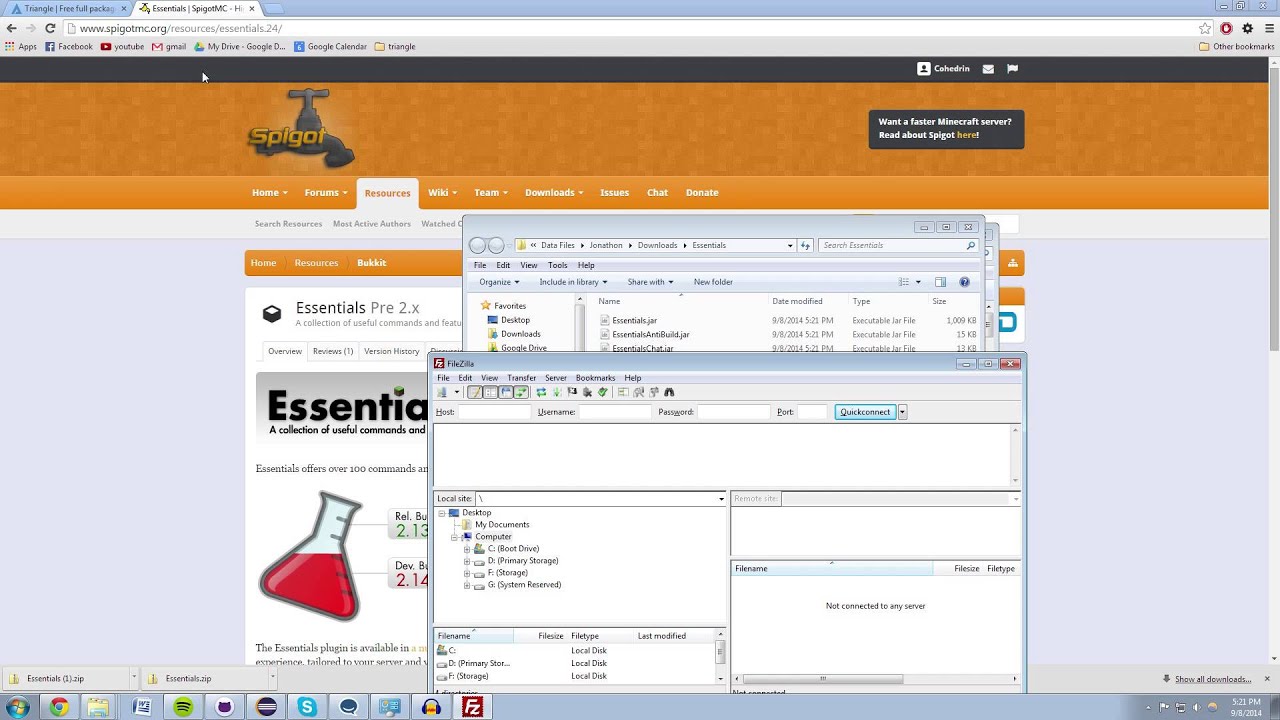Click the alerts flag icon beside Cohedrin
Image resolution: width=1280 pixels, height=720 pixels.
pyautogui.click(x=1012, y=69)
